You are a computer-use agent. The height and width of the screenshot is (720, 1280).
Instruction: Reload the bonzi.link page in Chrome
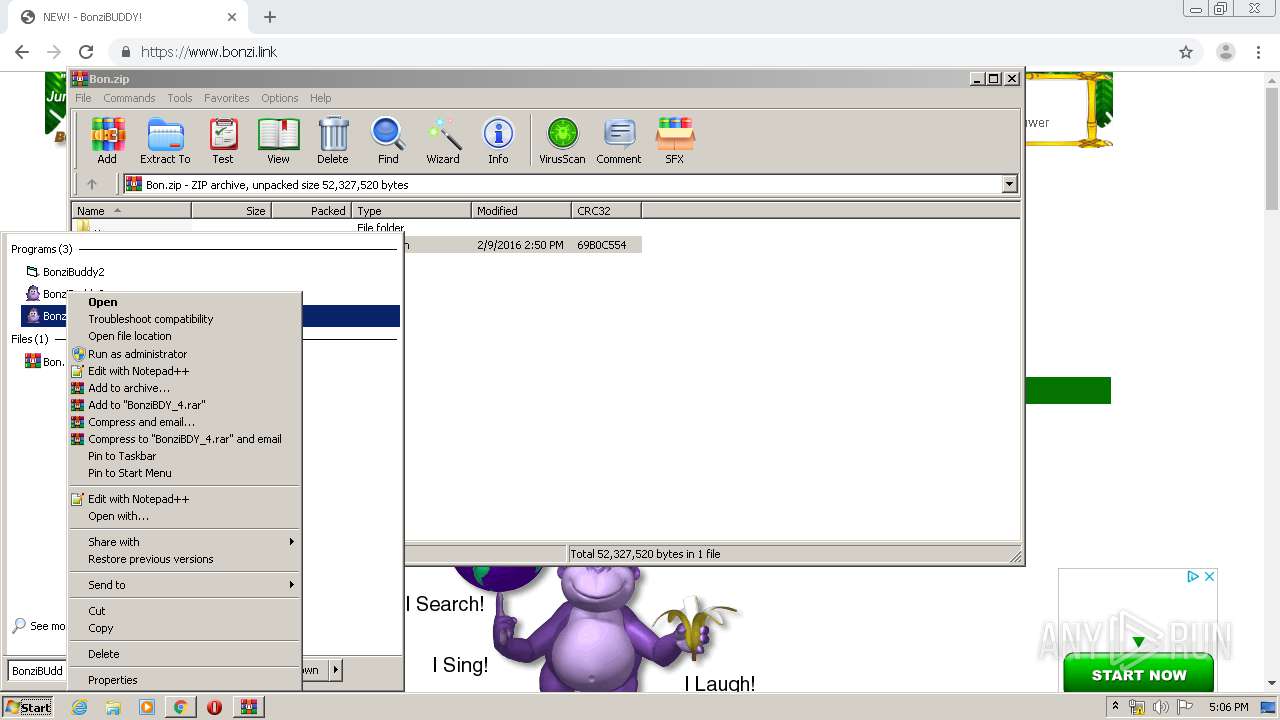86,52
